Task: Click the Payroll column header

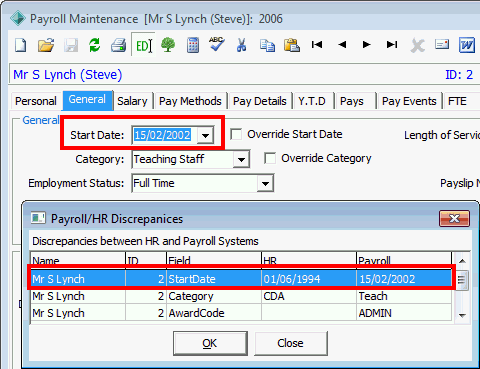Action: [x=404, y=260]
